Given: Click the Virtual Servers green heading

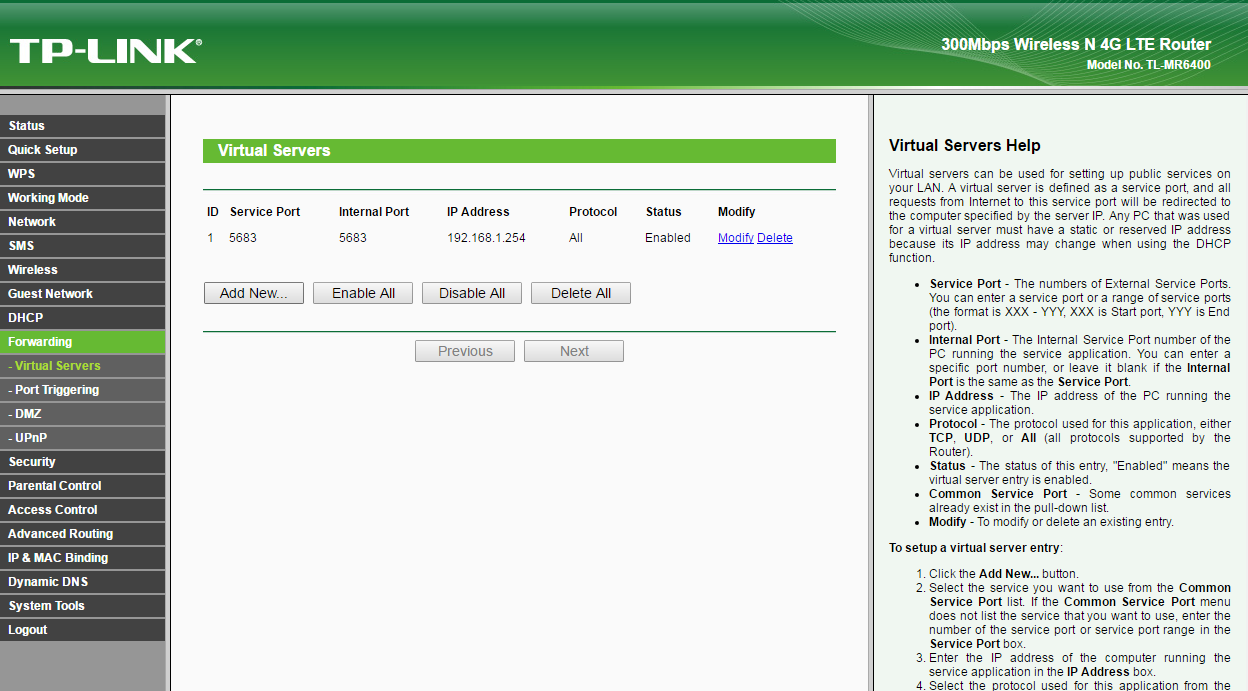Looking at the screenshot, I should (519, 151).
